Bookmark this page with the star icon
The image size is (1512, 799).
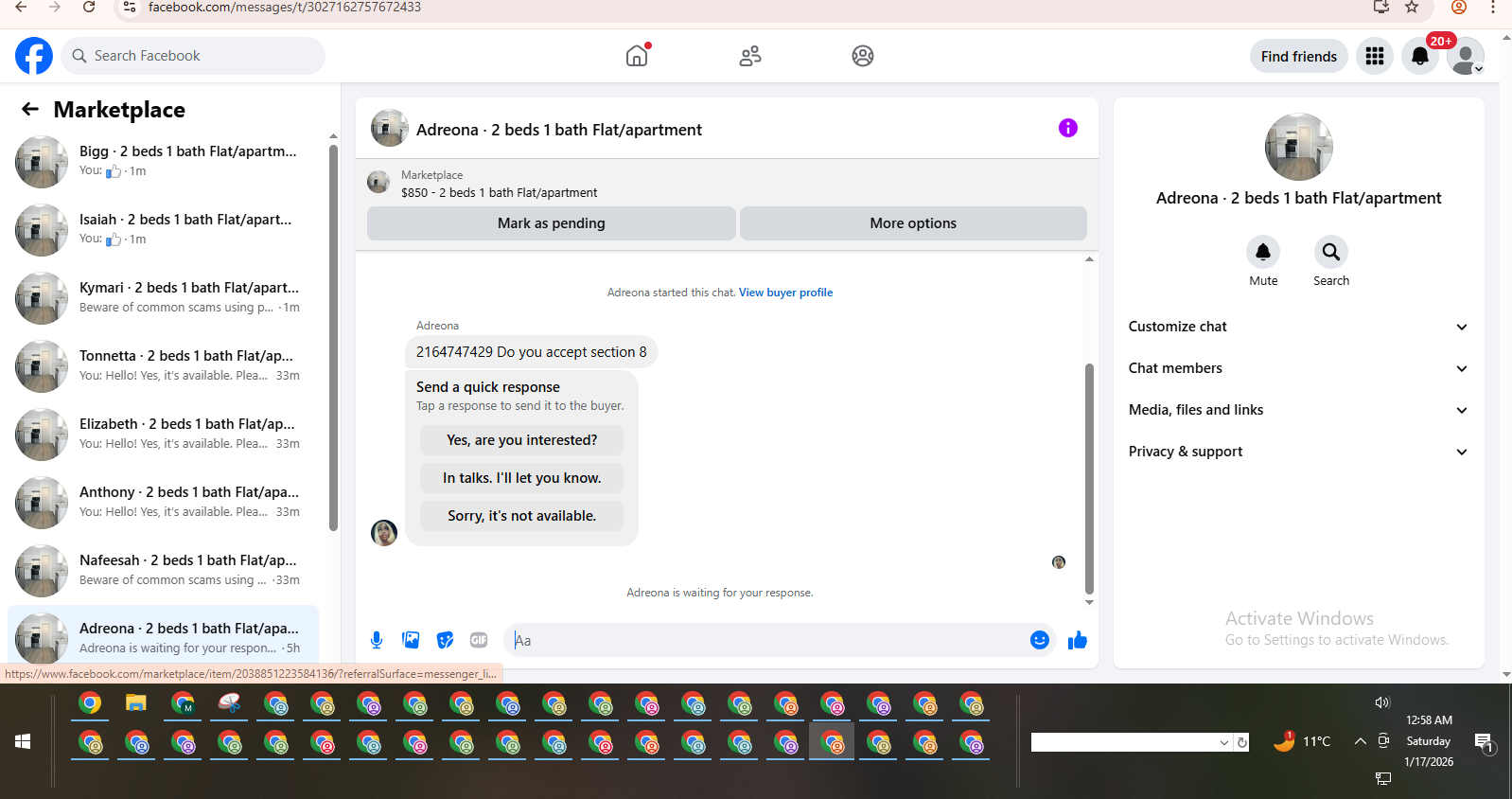tap(1412, 8)
